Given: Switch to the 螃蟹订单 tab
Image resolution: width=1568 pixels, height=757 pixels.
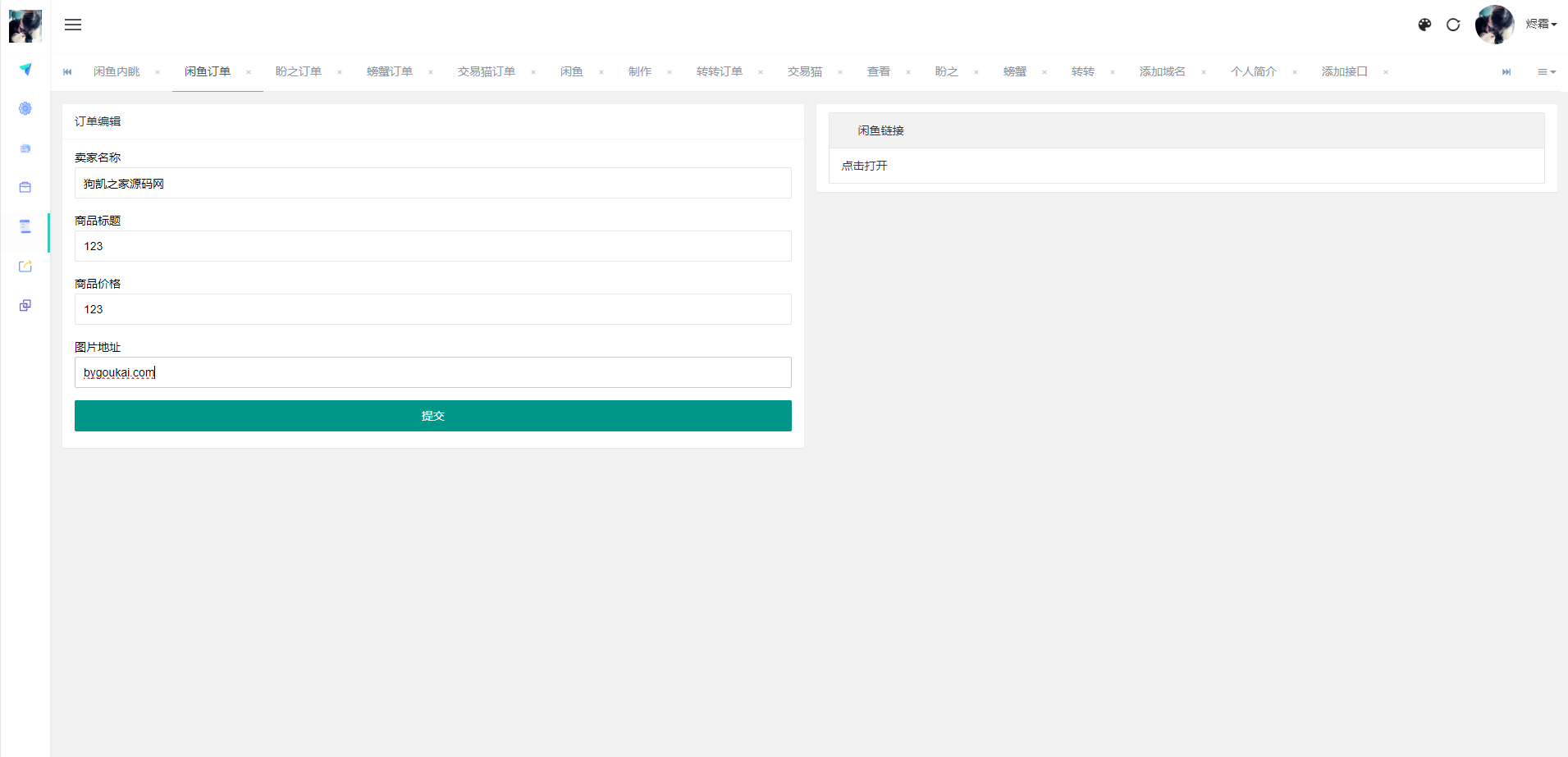Looking at the screenshot, I should (389, 72).
